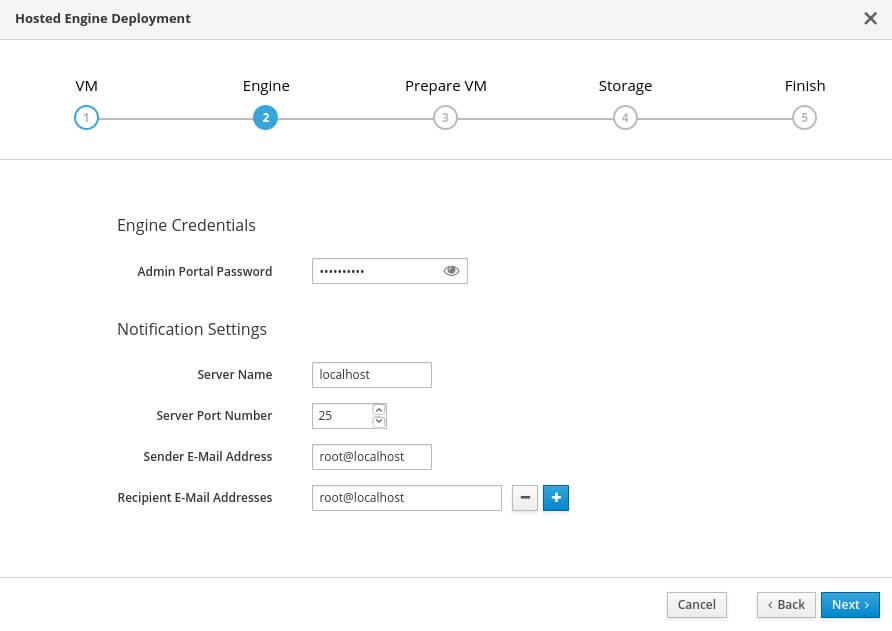Click the step 1 VM circle
This screenshot has height=631, width=892.
[86, 118]
